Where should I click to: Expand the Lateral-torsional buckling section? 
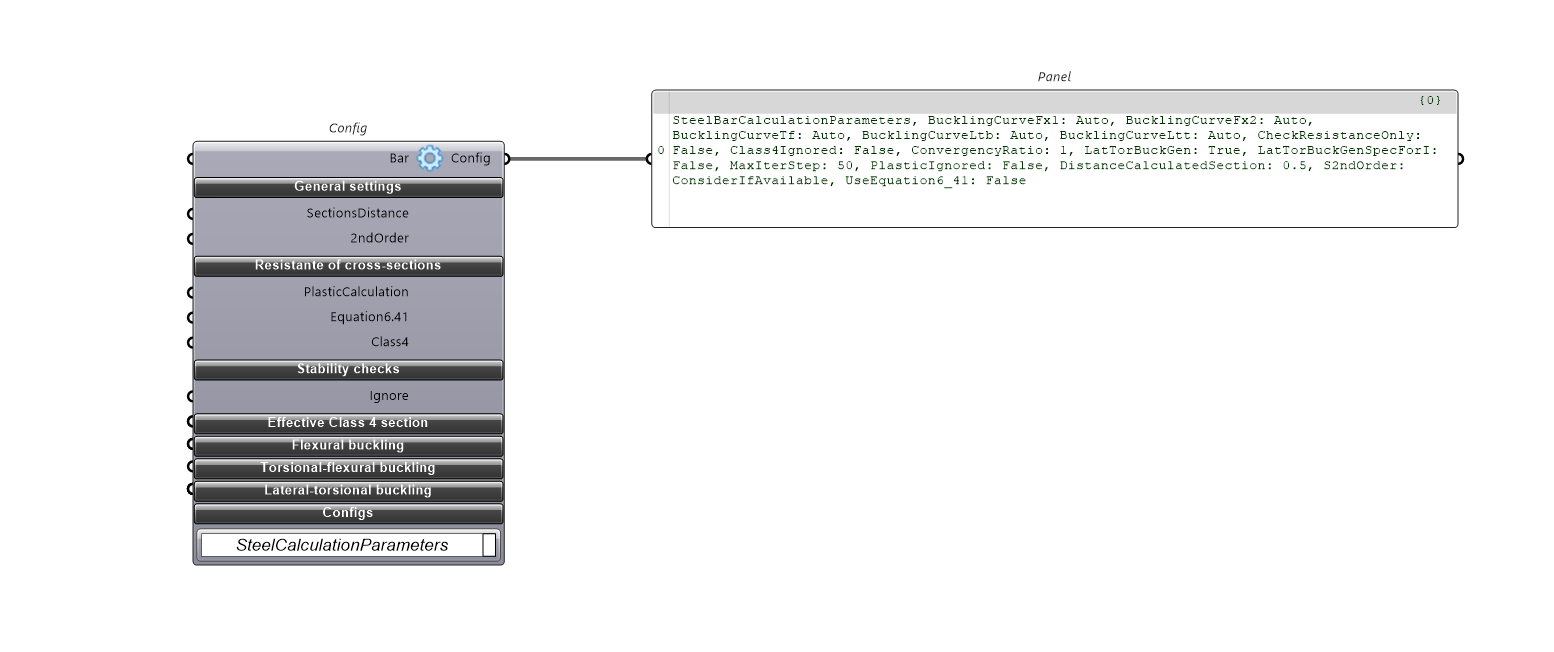[x=348, y=491]
